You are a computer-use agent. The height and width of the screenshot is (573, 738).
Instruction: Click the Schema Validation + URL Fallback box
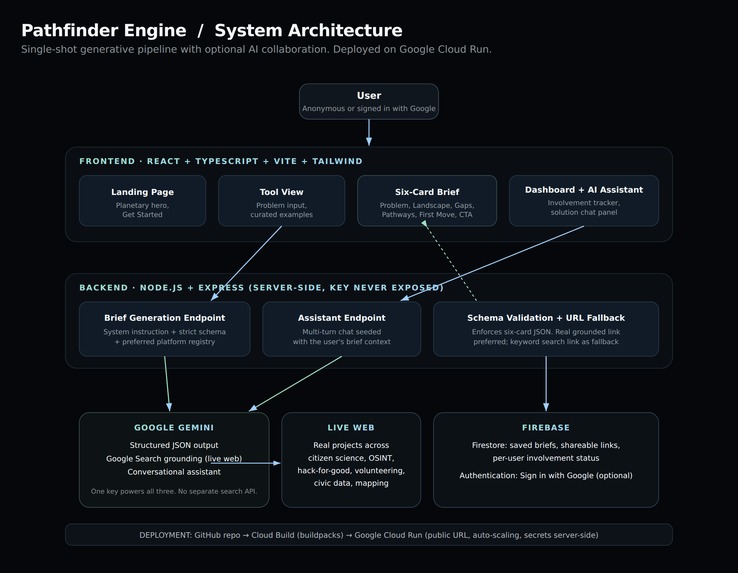[546, 329]
